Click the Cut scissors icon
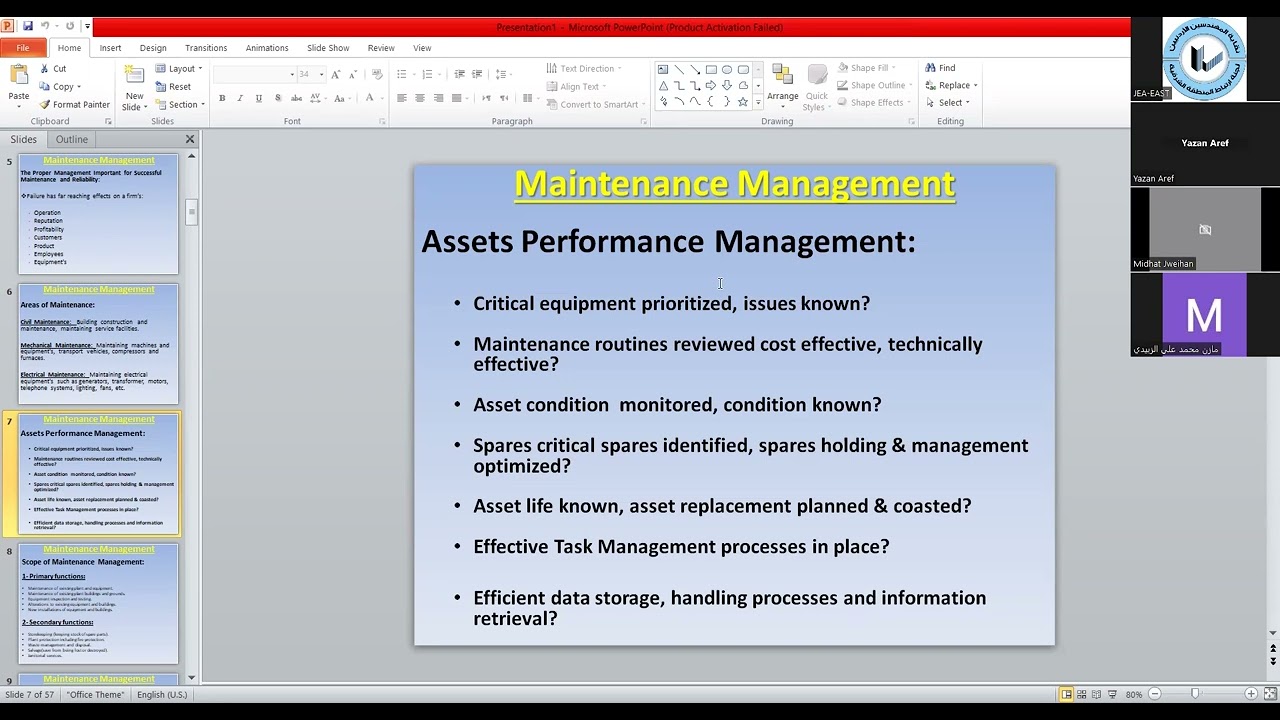This screenshot has height=720, width=1280. pos(44,68)
